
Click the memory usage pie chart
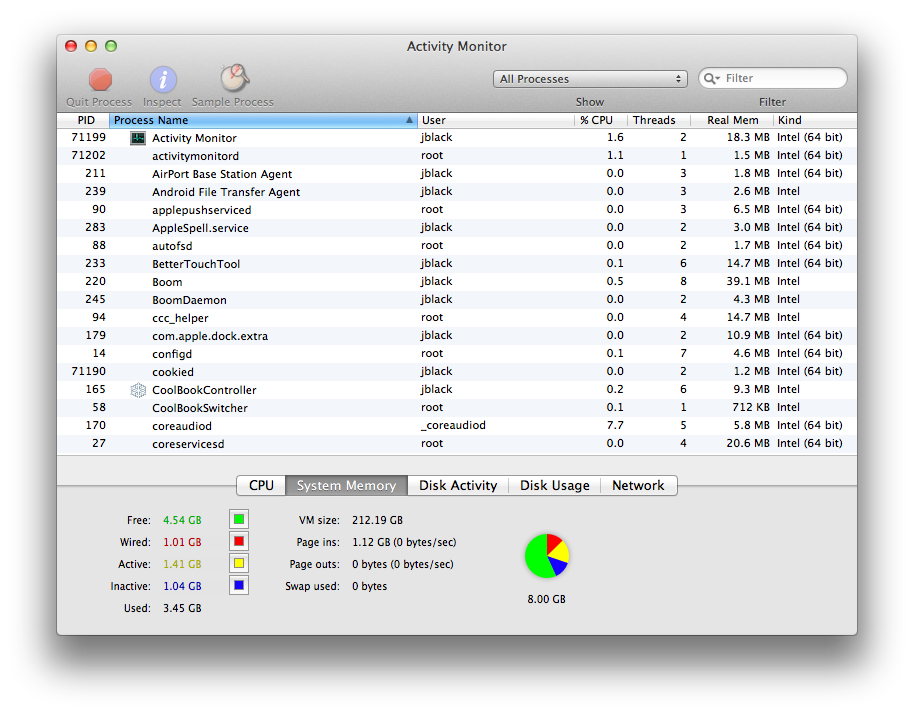click(x=547, y=556)
